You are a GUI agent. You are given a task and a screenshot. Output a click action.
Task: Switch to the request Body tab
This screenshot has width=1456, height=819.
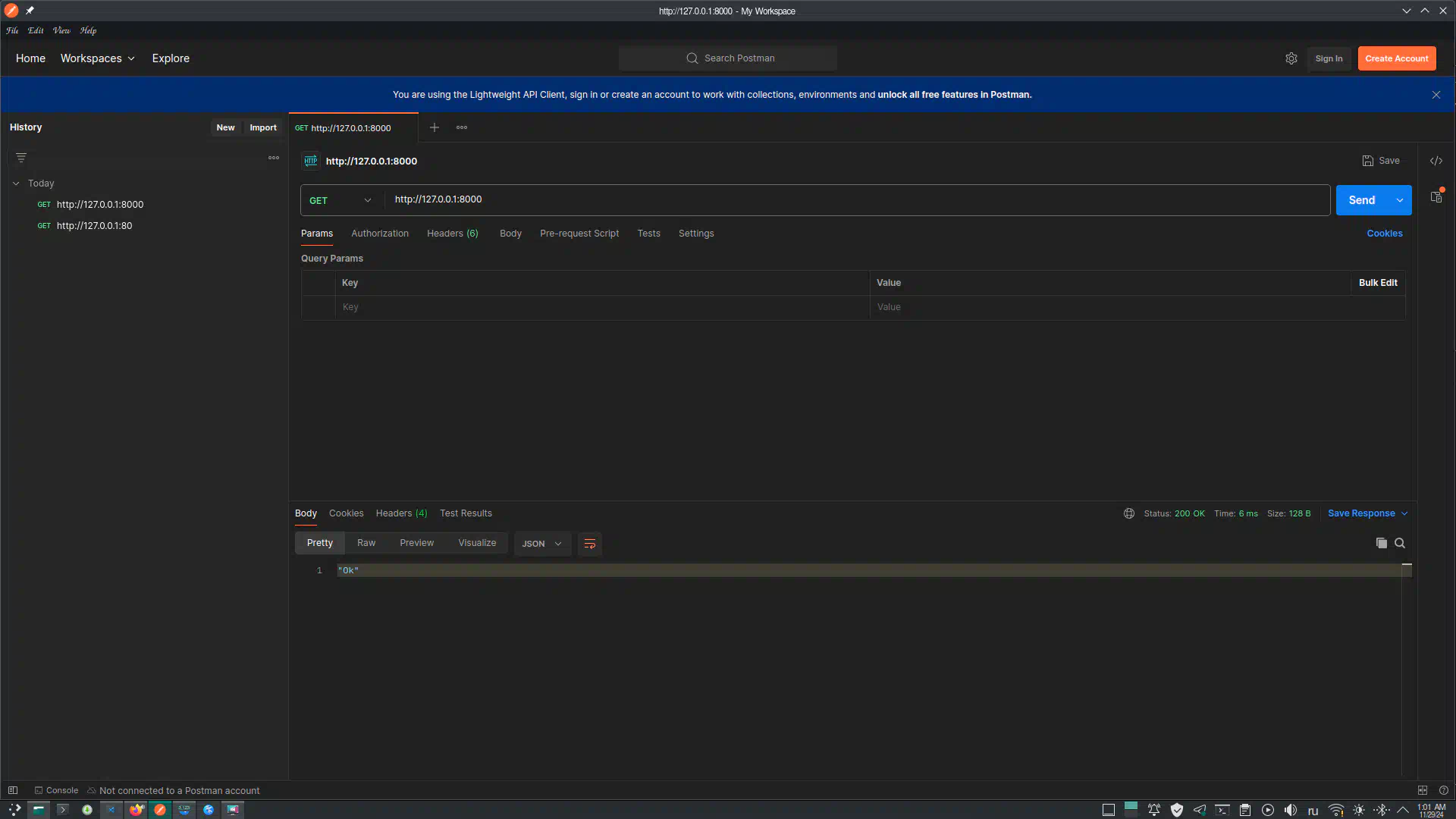click(510, 234)
